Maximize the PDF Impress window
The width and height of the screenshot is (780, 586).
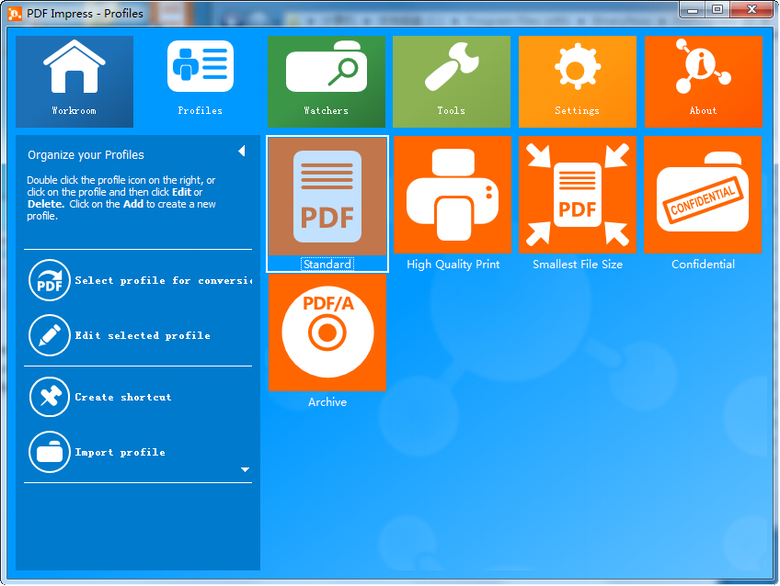tap(717, 10)
